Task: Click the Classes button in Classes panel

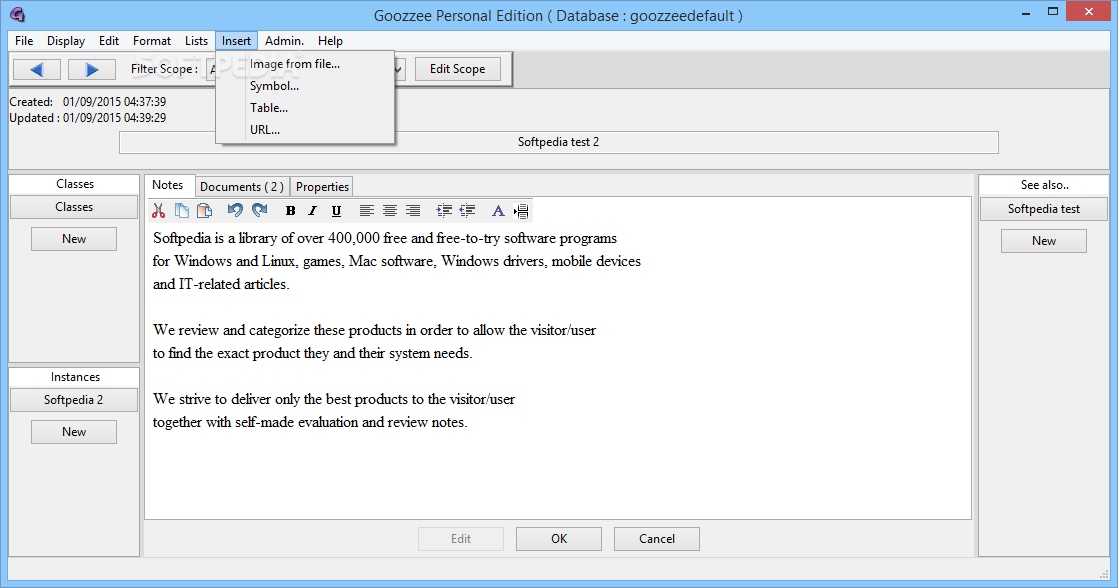Action: pyautogui.click(x=74, y=207)
